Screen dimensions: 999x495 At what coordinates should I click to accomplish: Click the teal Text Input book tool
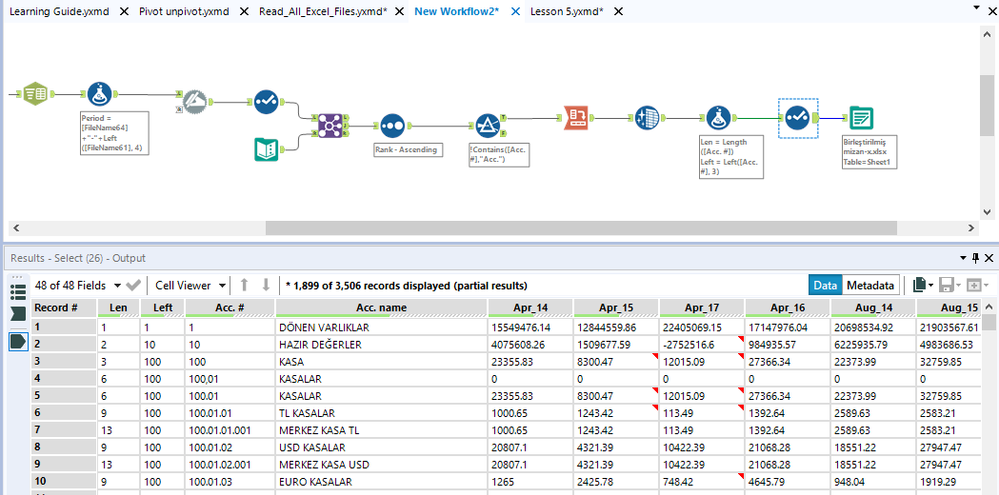(x=267, y=149)
